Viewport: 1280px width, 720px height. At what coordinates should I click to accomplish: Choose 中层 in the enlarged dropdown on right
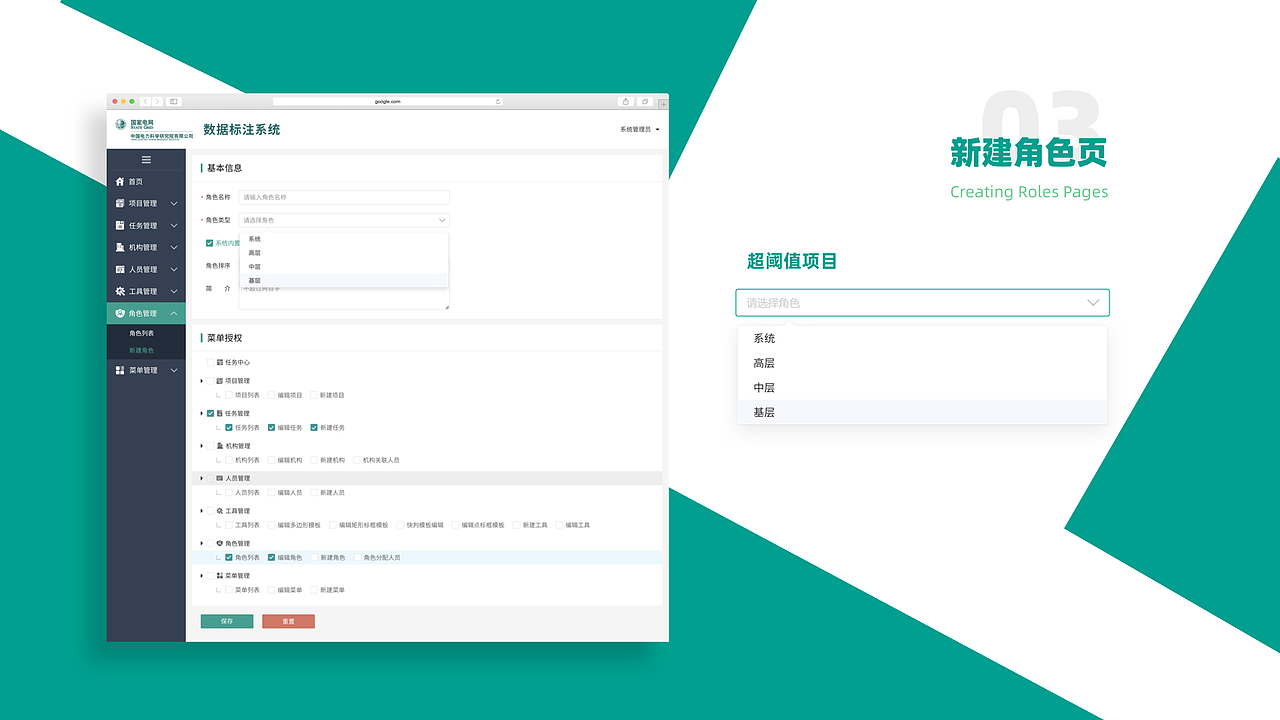[x=922, y=388]
